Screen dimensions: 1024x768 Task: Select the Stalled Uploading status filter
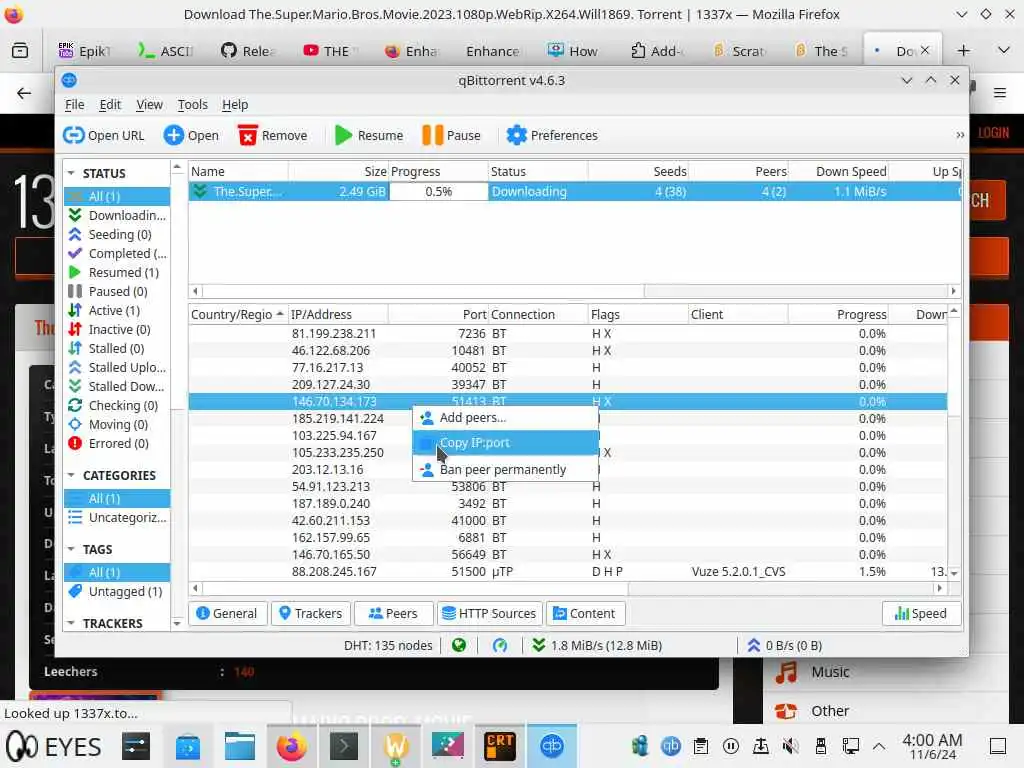point(117,368)
